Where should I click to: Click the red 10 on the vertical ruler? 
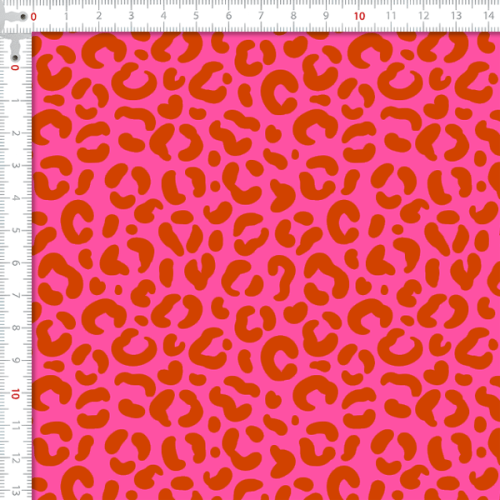(x=15, y=394)
